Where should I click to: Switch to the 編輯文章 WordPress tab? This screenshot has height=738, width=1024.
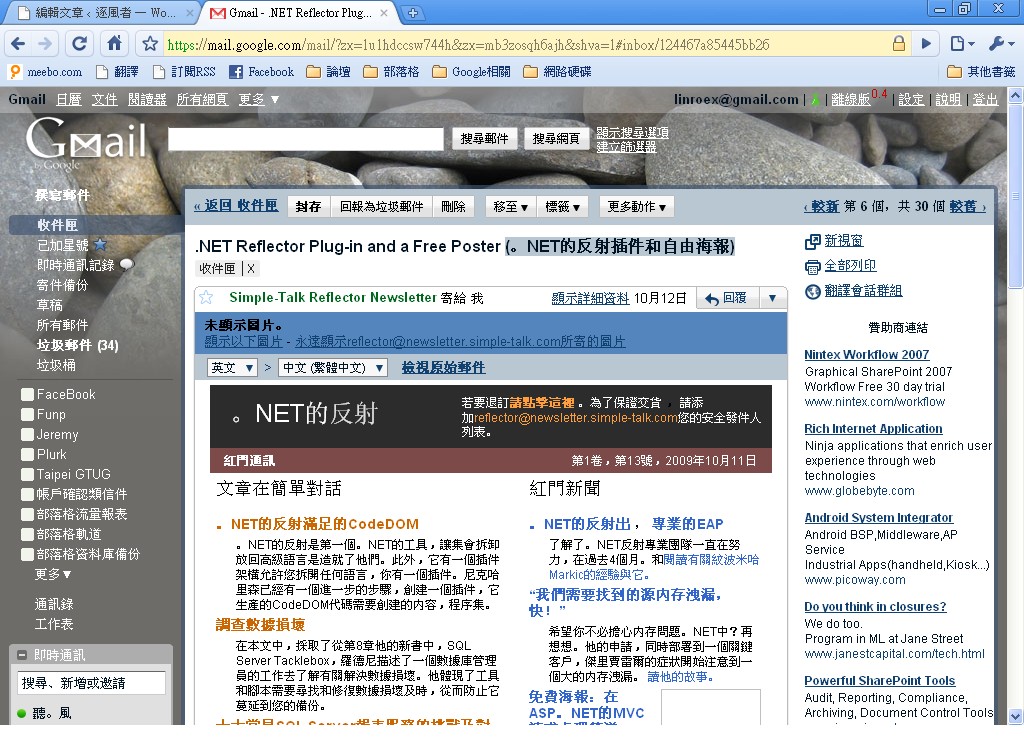click(104, 12)
